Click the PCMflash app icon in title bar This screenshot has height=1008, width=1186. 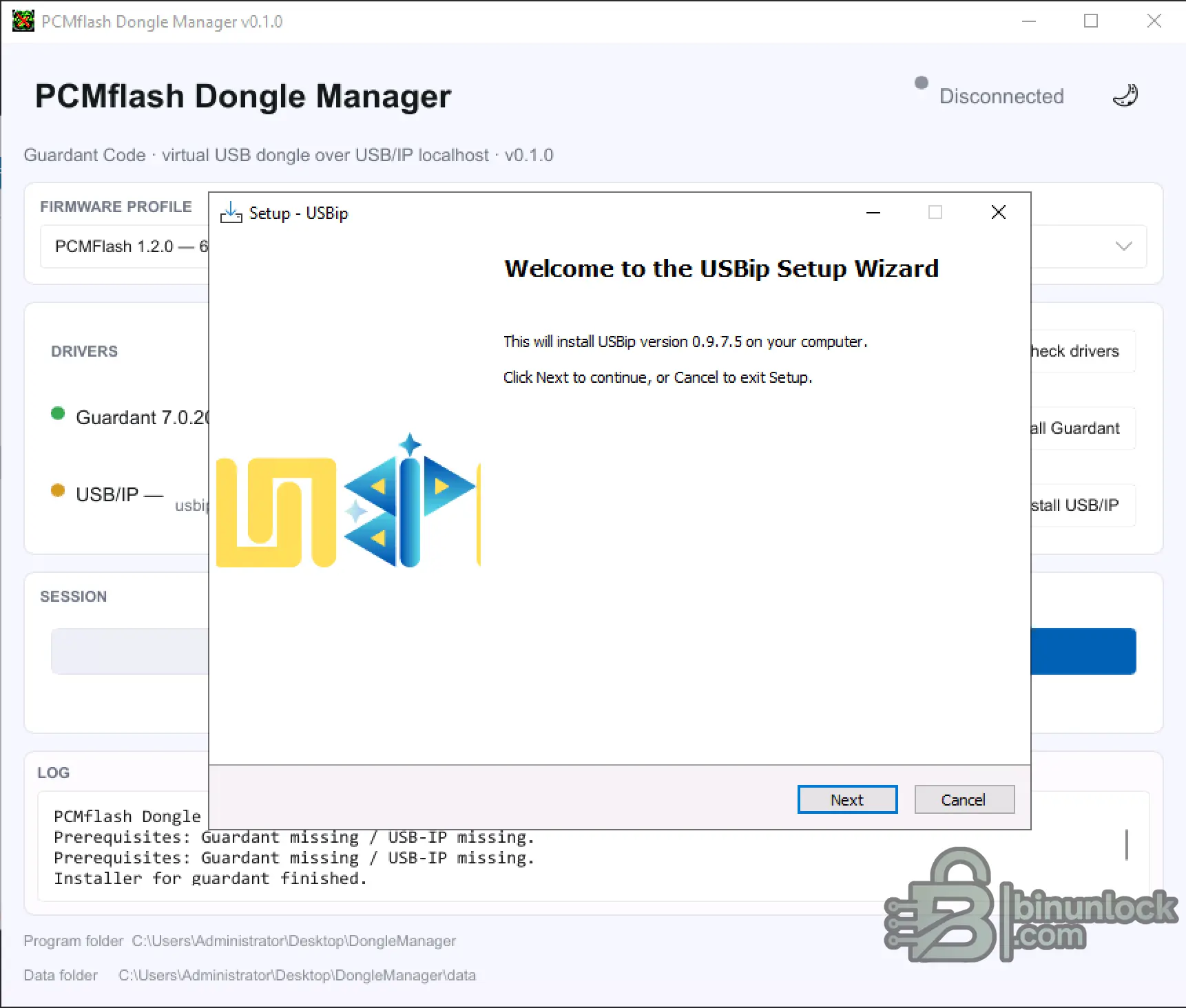click(x=23, y=21)
